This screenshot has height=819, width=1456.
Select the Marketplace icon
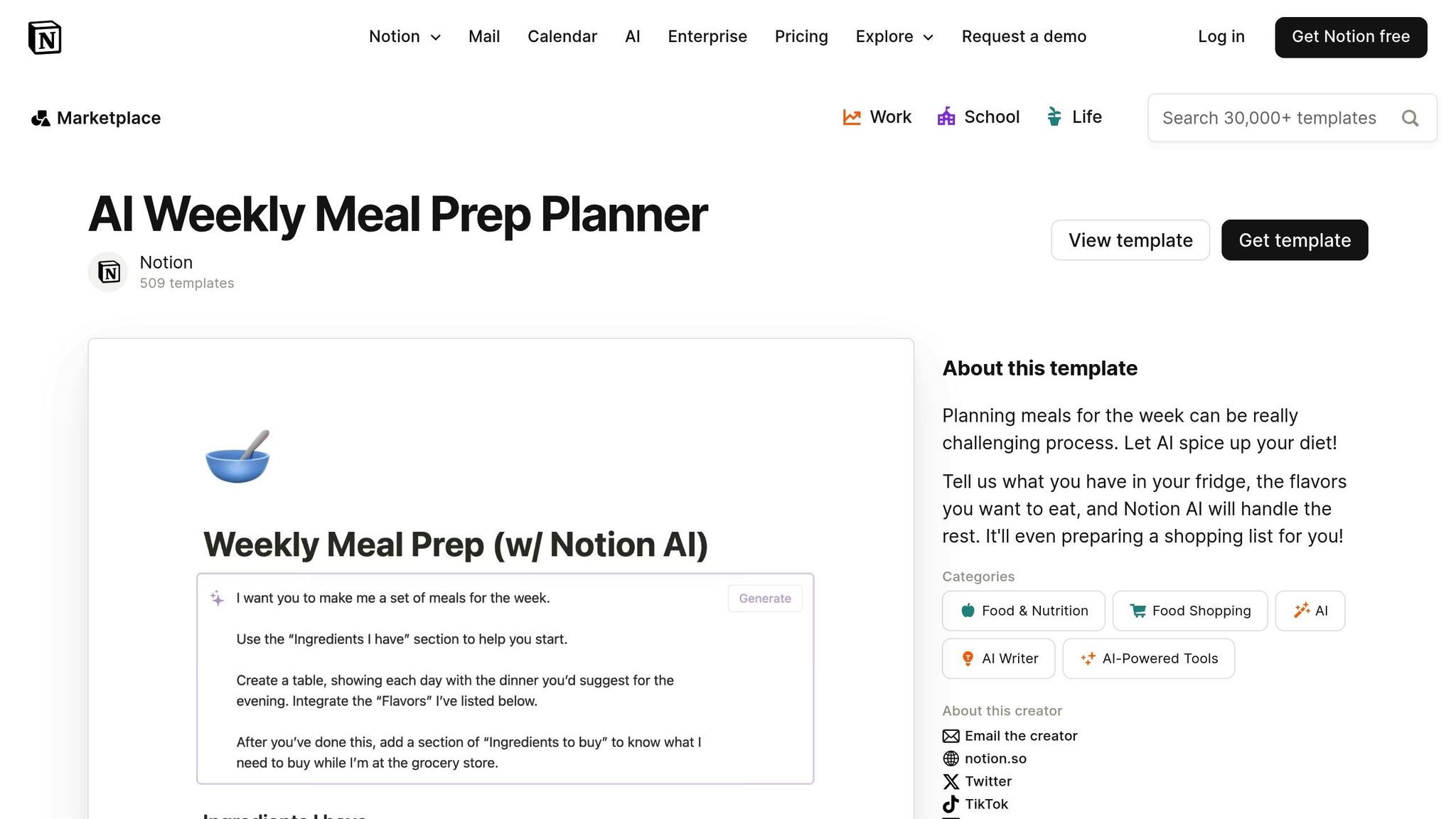pyautogui.click(x=41, y=118)
